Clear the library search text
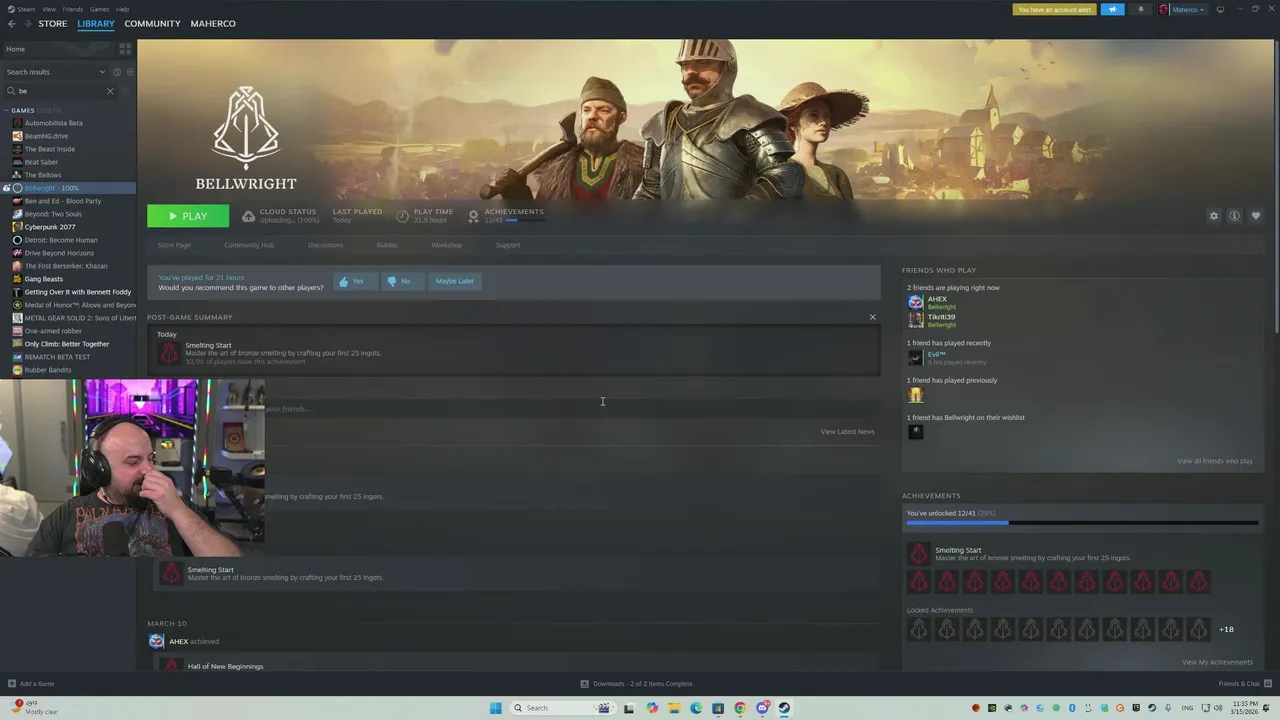1280x720 pixels. [x=110, y=91]
